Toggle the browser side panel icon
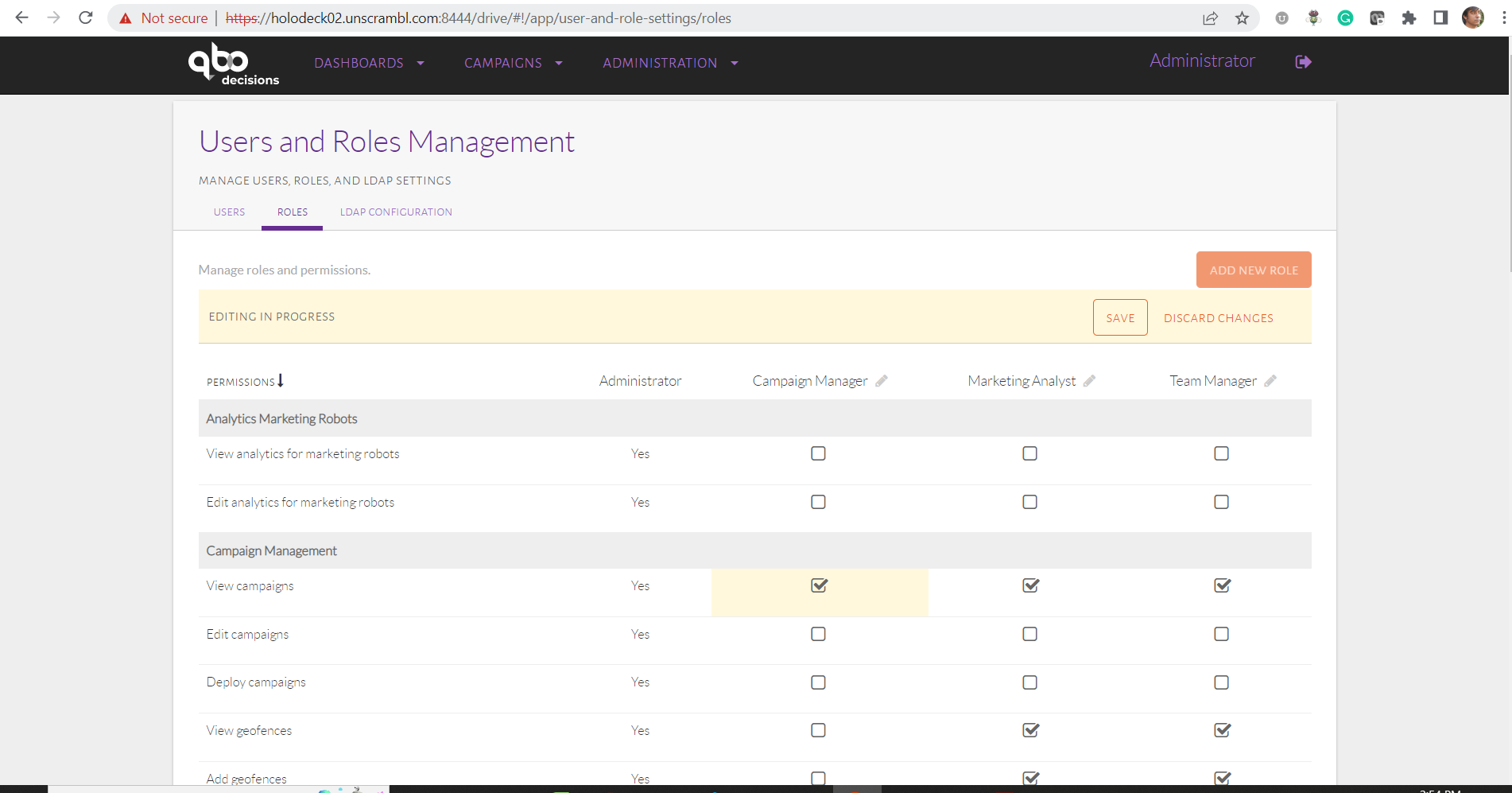 point(1440,18)
